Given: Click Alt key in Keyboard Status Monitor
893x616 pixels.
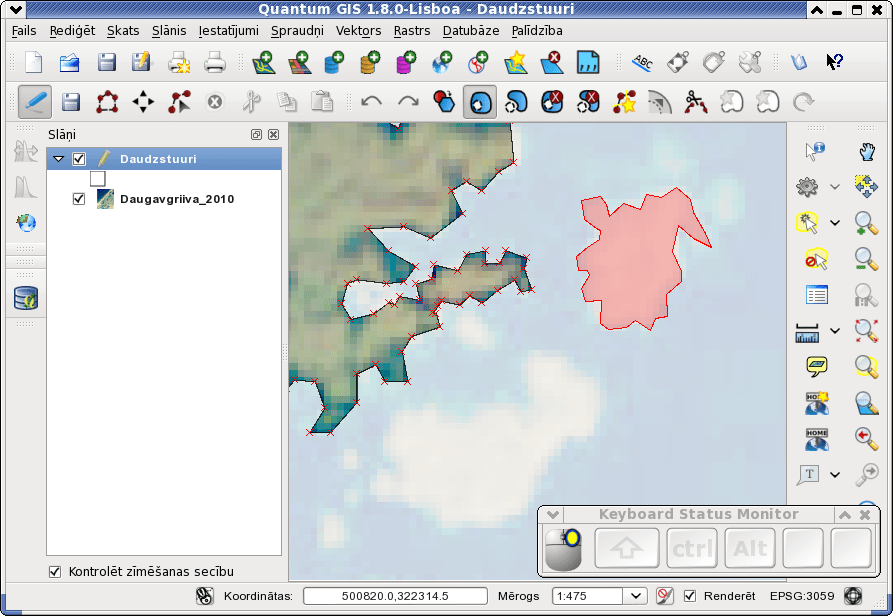Looking at the screenshot, I should [x=750, y=548].
